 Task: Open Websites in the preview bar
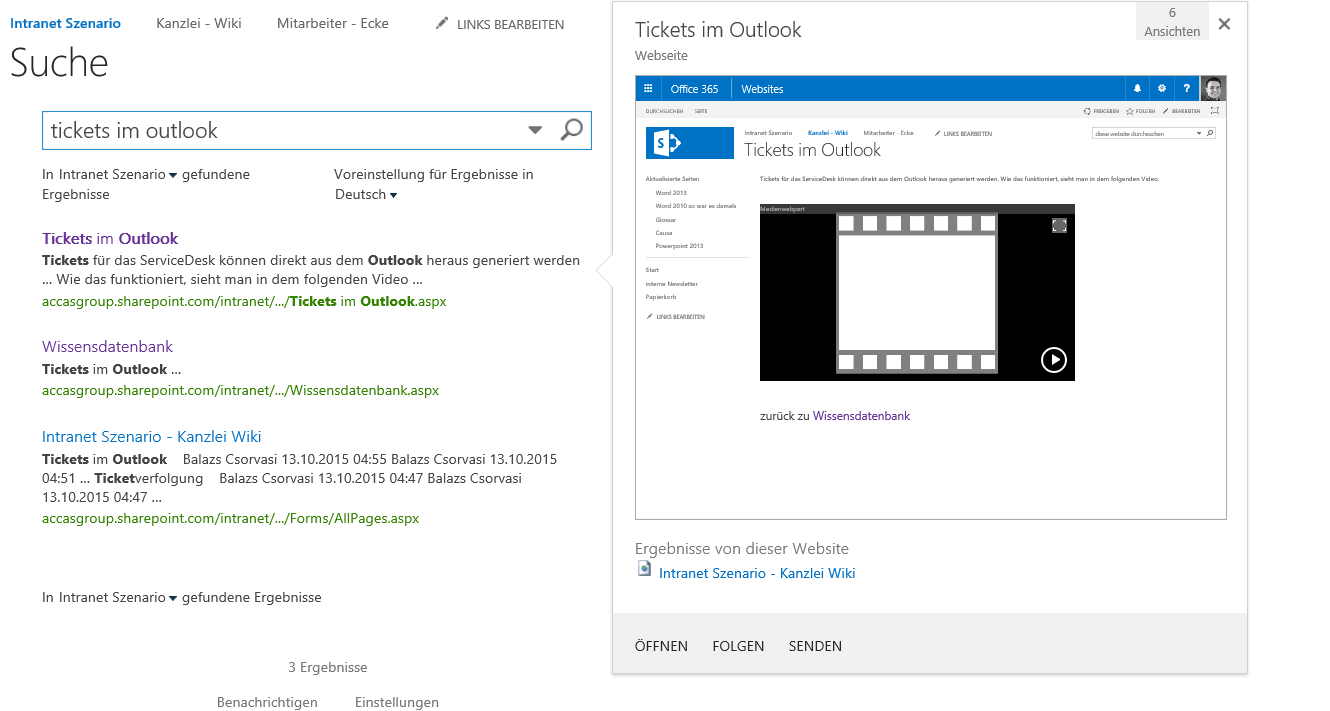pyautogui.click(x=762, y=89)
